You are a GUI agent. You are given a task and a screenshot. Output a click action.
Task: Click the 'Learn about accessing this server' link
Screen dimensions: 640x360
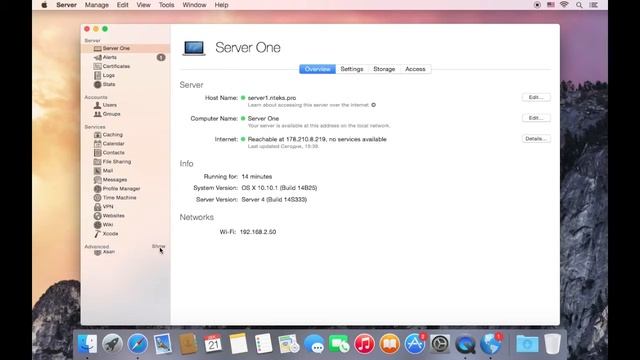pos(308,105)
